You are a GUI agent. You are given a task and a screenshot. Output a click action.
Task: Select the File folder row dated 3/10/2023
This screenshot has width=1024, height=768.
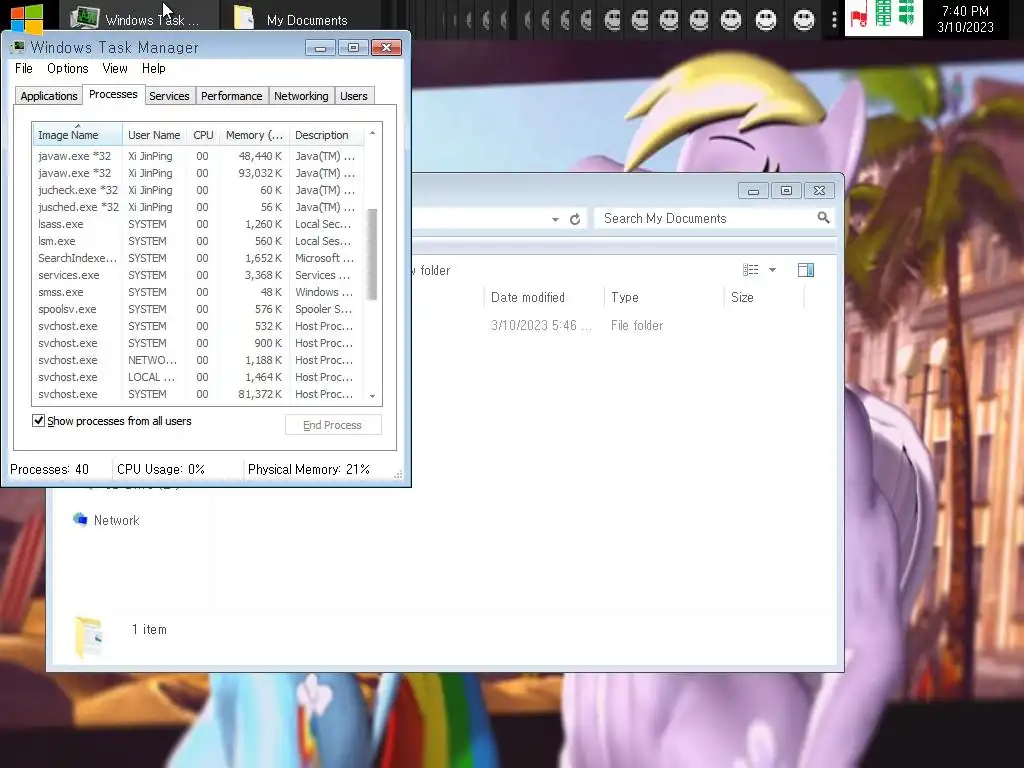(607, 325)
